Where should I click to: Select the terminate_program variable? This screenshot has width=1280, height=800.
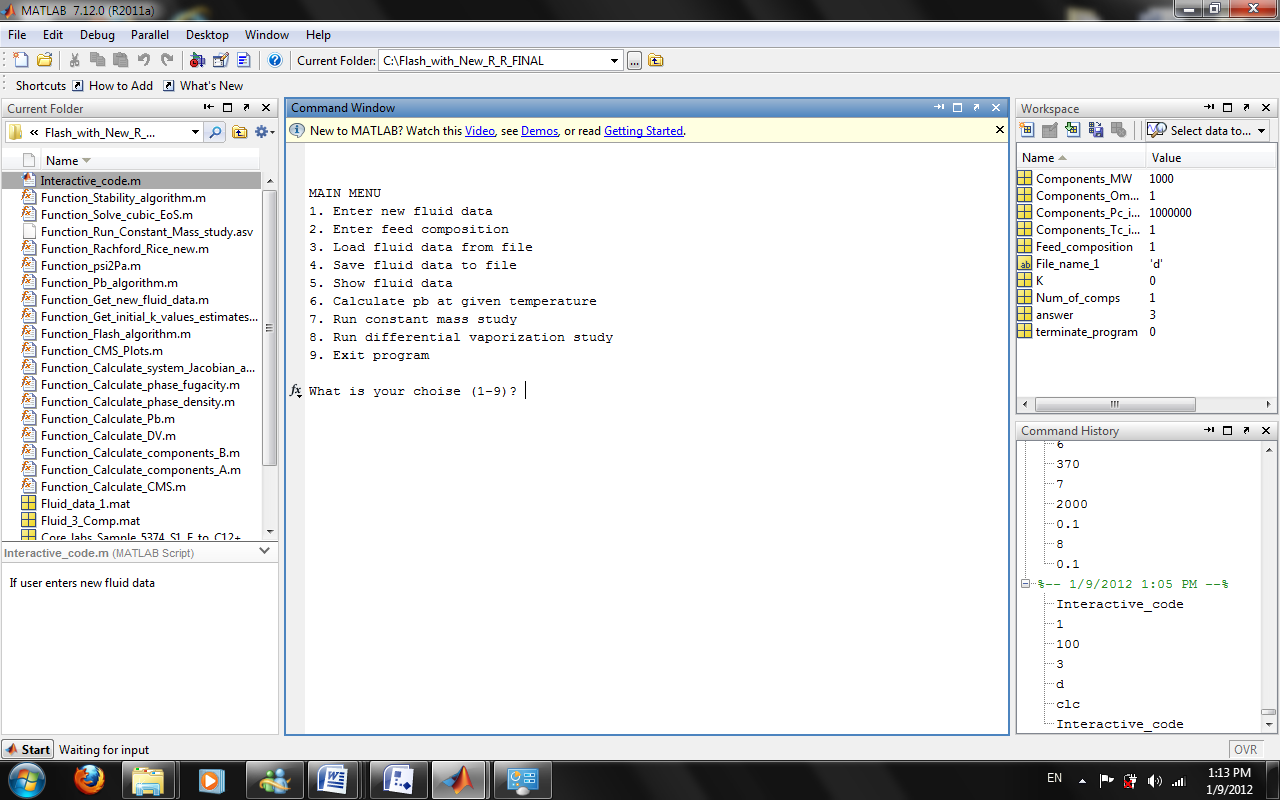tap(1086, 332)
